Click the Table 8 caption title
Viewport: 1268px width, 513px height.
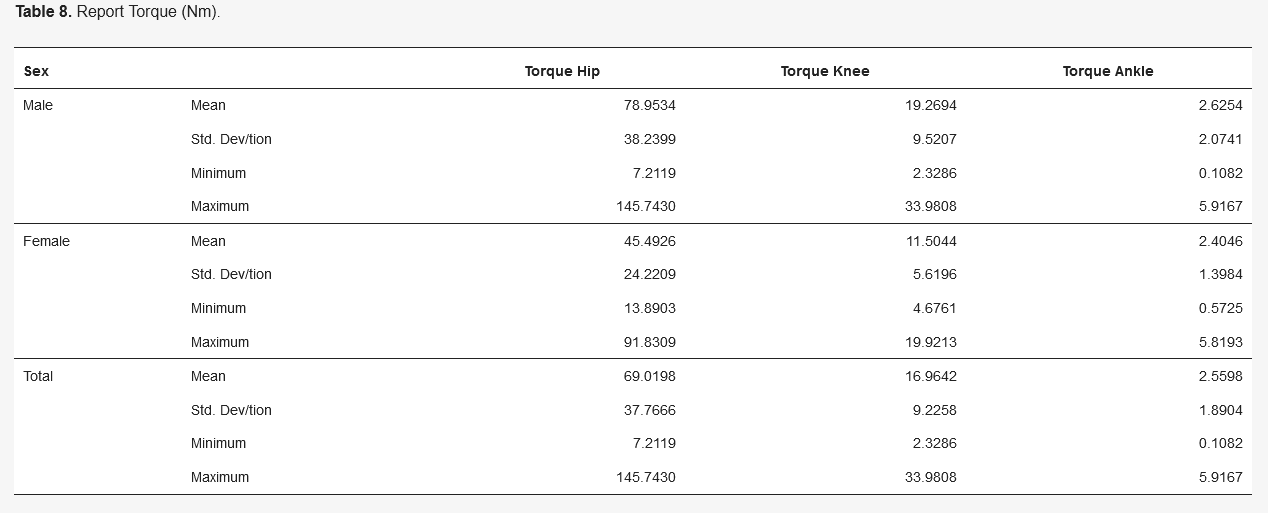[x=118, y=13]
